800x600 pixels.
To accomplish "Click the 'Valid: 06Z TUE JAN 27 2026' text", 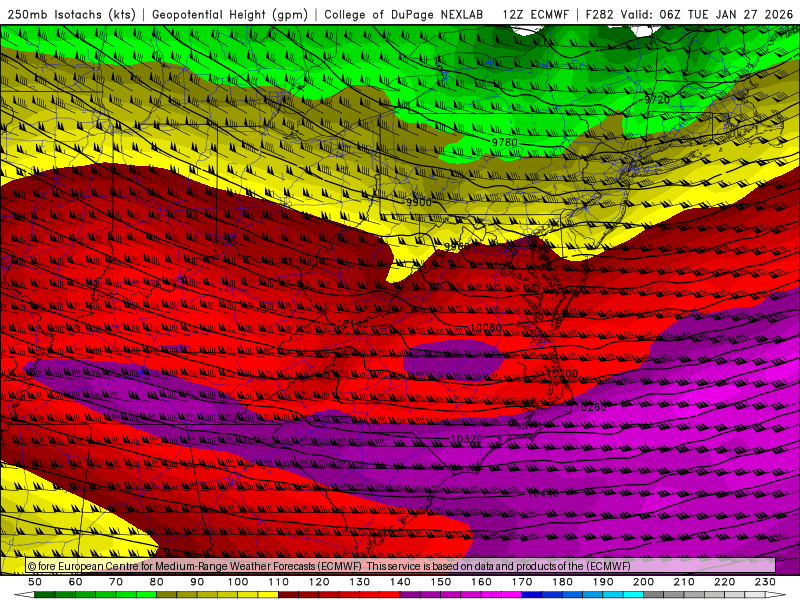I will click(x=710, y=15).
